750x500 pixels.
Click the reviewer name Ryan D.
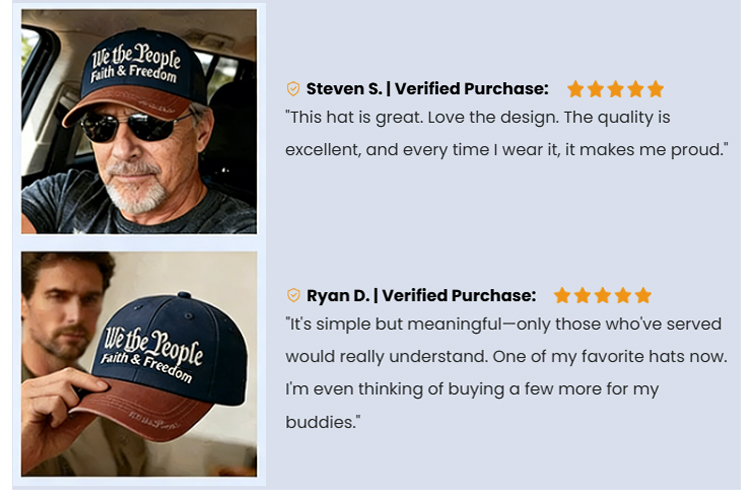point(338,296)
